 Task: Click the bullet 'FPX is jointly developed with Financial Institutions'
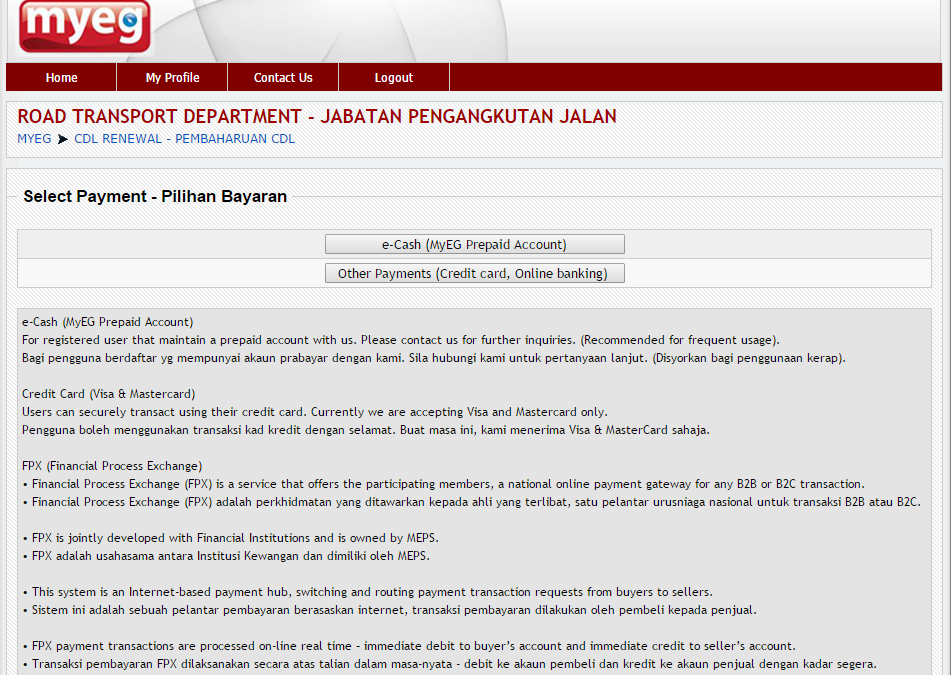coord(230,538)
